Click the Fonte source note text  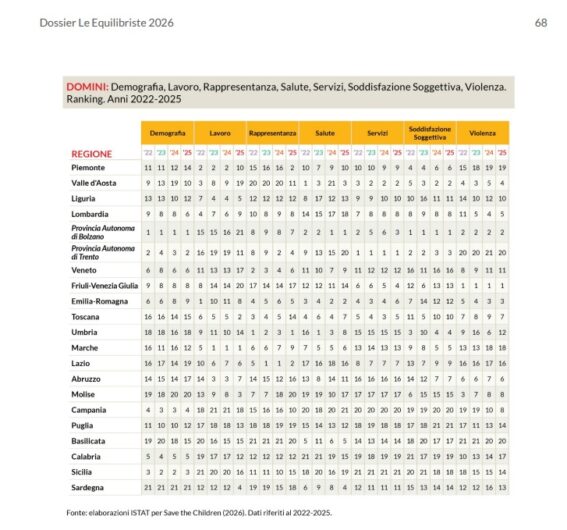199,513
